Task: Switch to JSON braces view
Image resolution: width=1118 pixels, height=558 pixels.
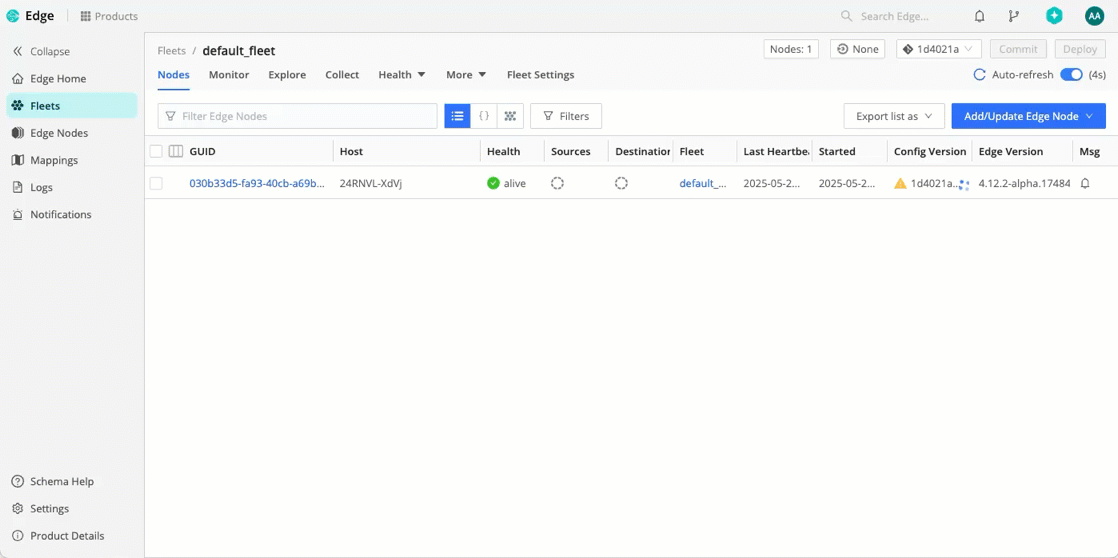Action: (x=484, y=116)
